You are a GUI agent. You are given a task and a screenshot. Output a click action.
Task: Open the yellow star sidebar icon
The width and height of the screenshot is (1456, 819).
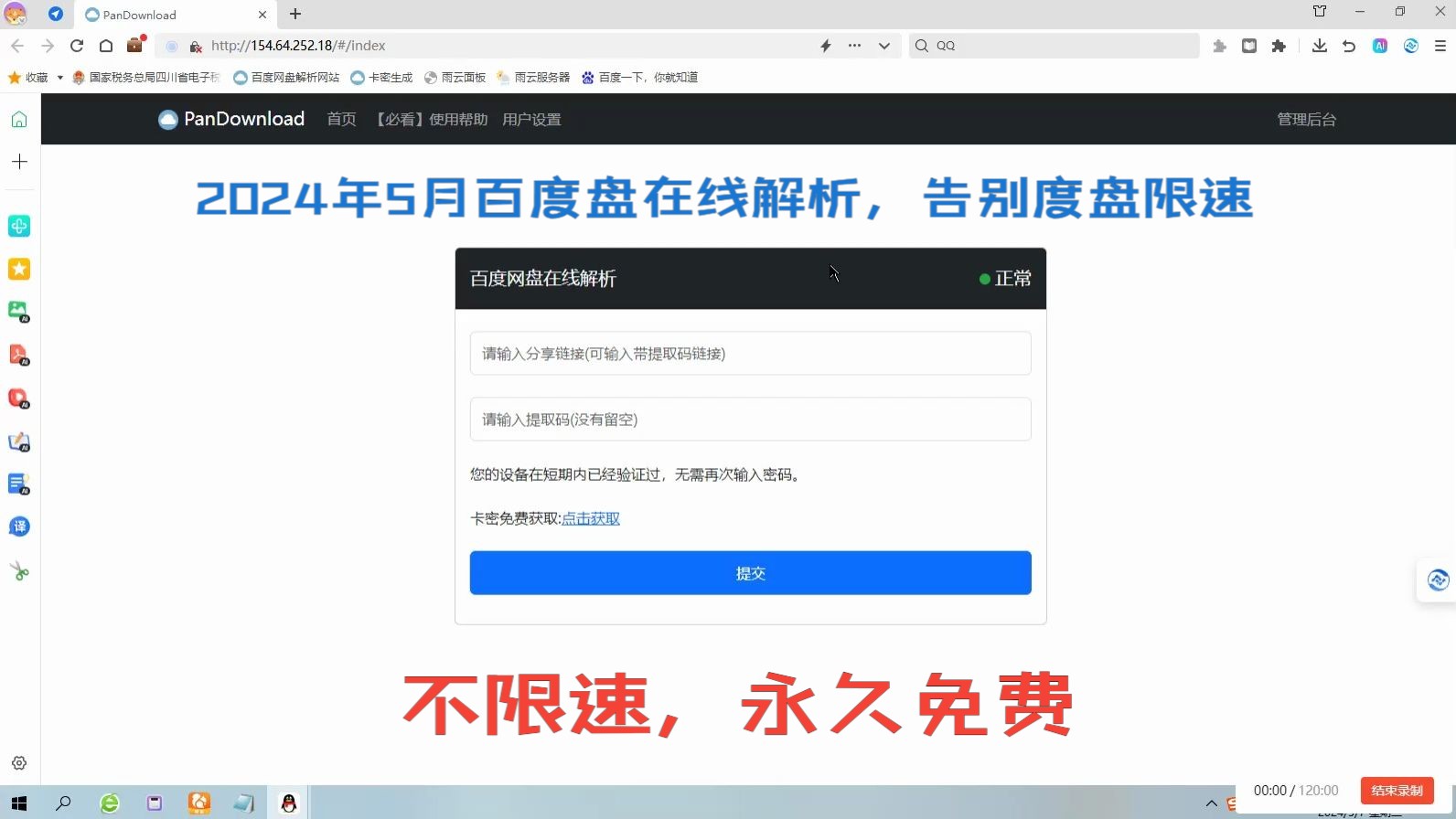click(19, 269)
